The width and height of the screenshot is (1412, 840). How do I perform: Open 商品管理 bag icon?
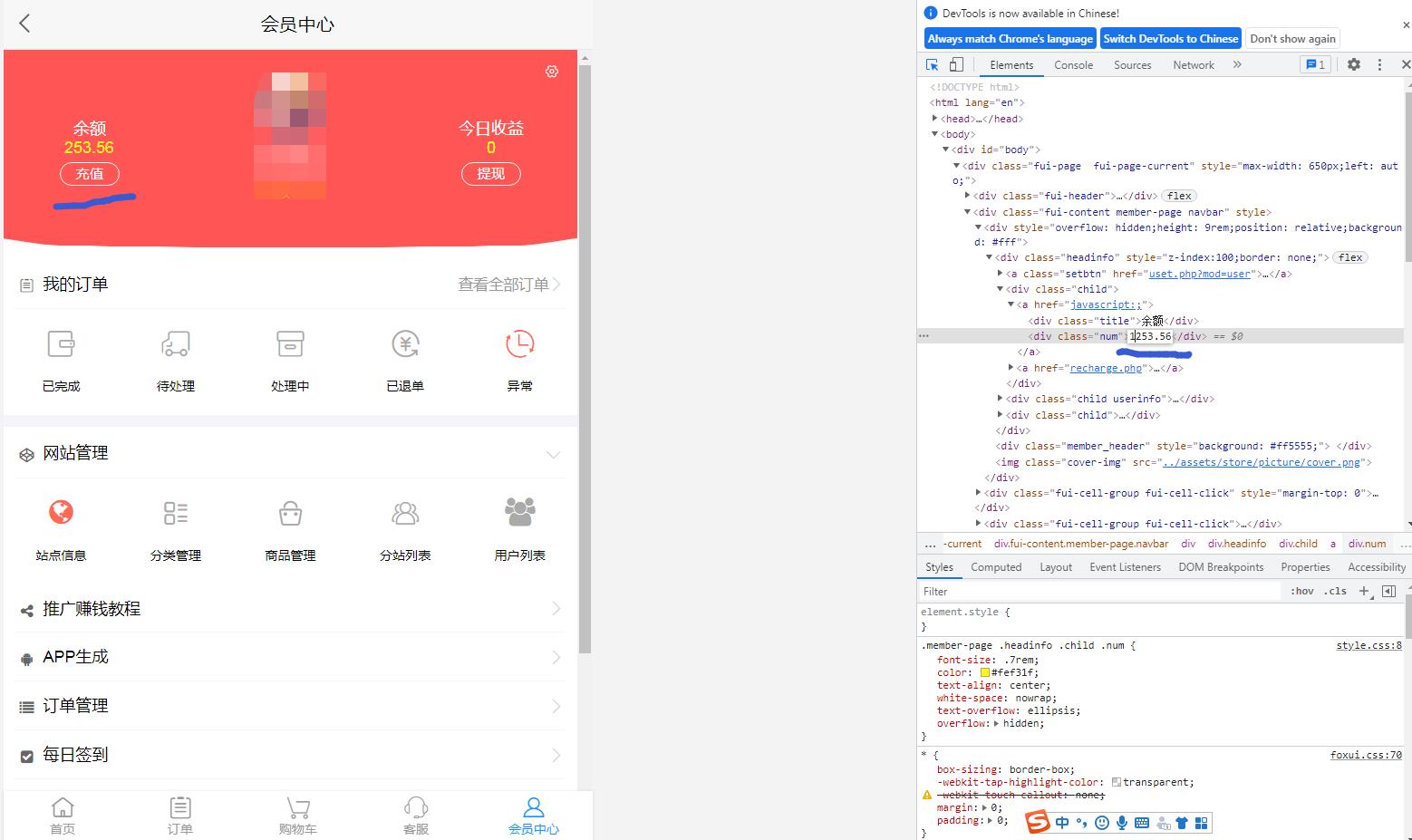tap(290, 513)
